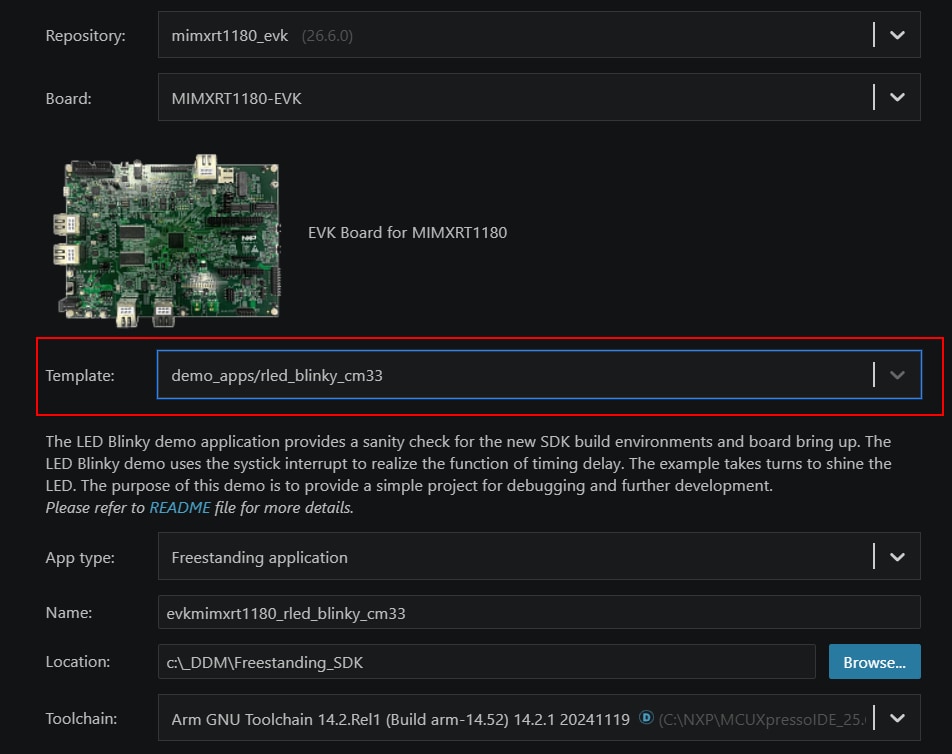952x754 pixels.
Task: Click the Location path input field
Action: [486, 662]
